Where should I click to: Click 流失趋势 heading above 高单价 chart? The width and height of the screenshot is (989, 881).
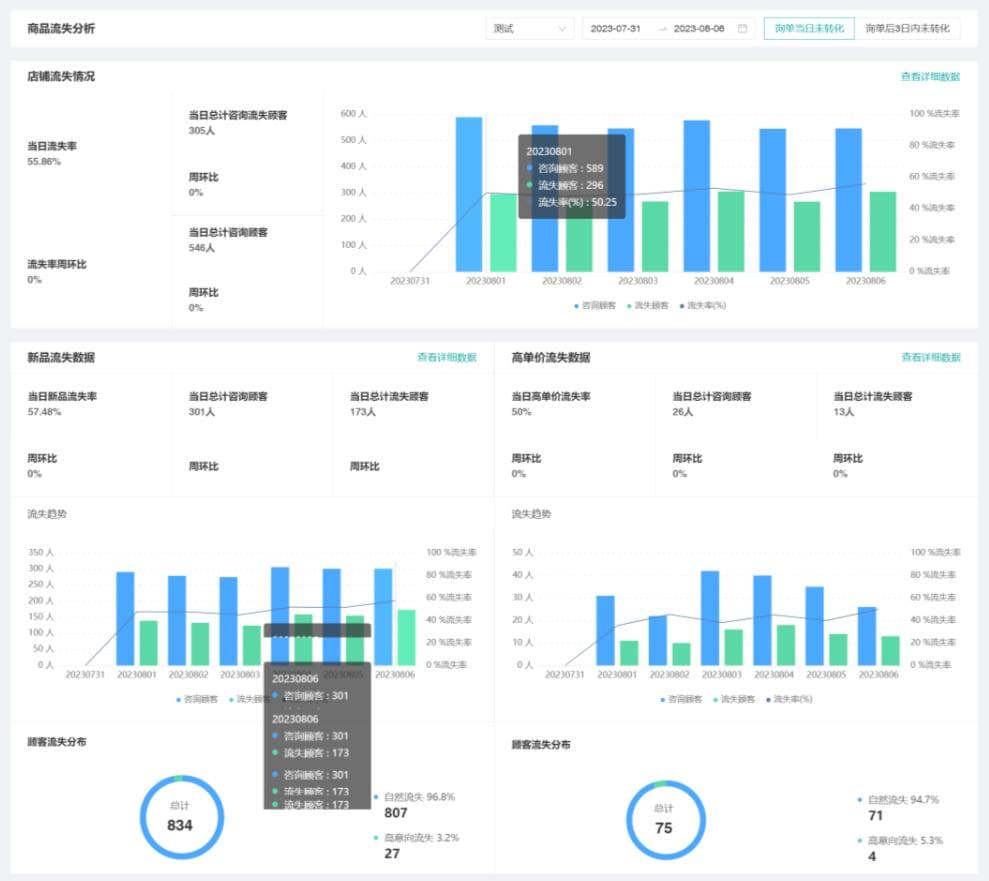pos(530,514)
